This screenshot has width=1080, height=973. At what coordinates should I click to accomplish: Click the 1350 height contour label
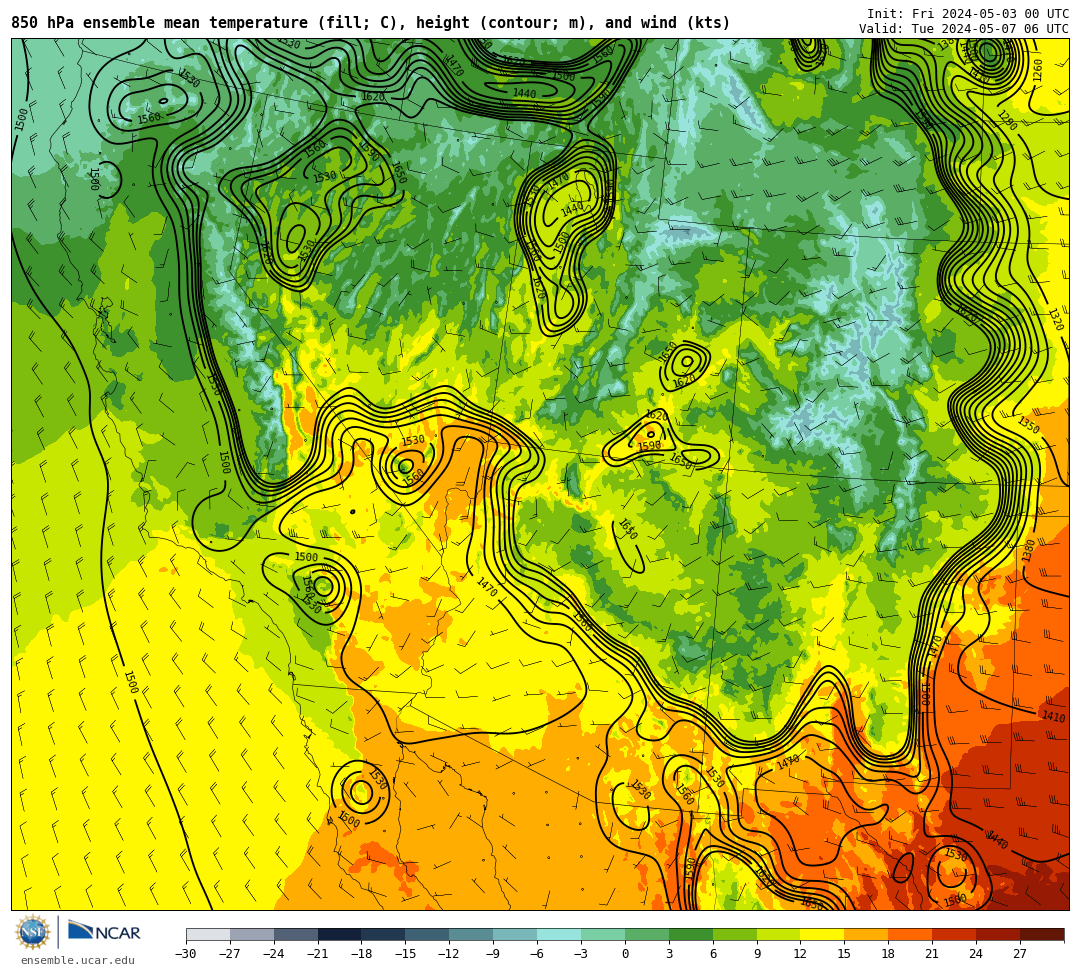(1028, 424)
